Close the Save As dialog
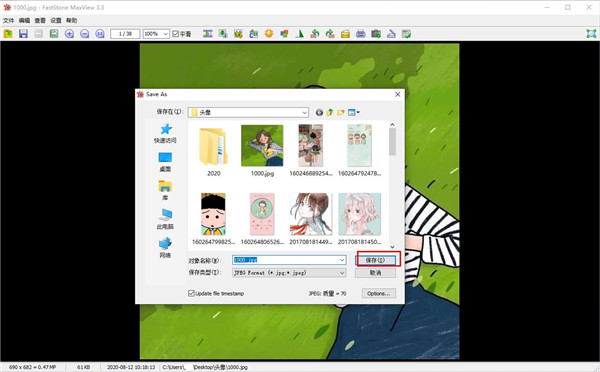The width and height of the screenshot is (600, 372). (x=398, y=94)
